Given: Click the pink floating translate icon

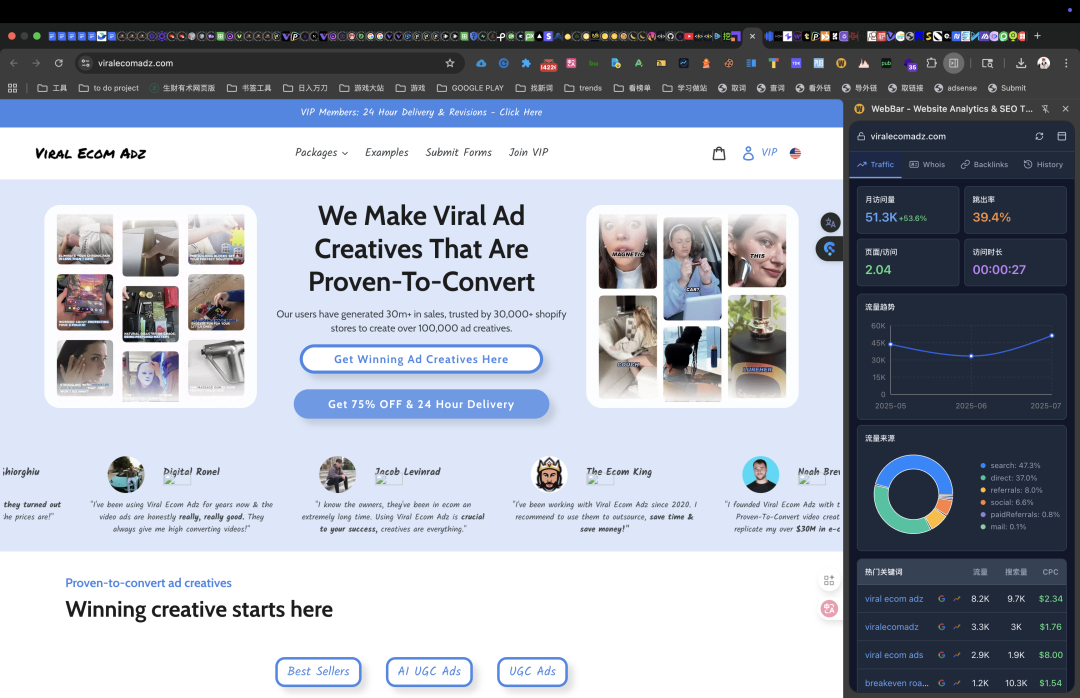Looking at the screenshot, I should tap(829, 608).
